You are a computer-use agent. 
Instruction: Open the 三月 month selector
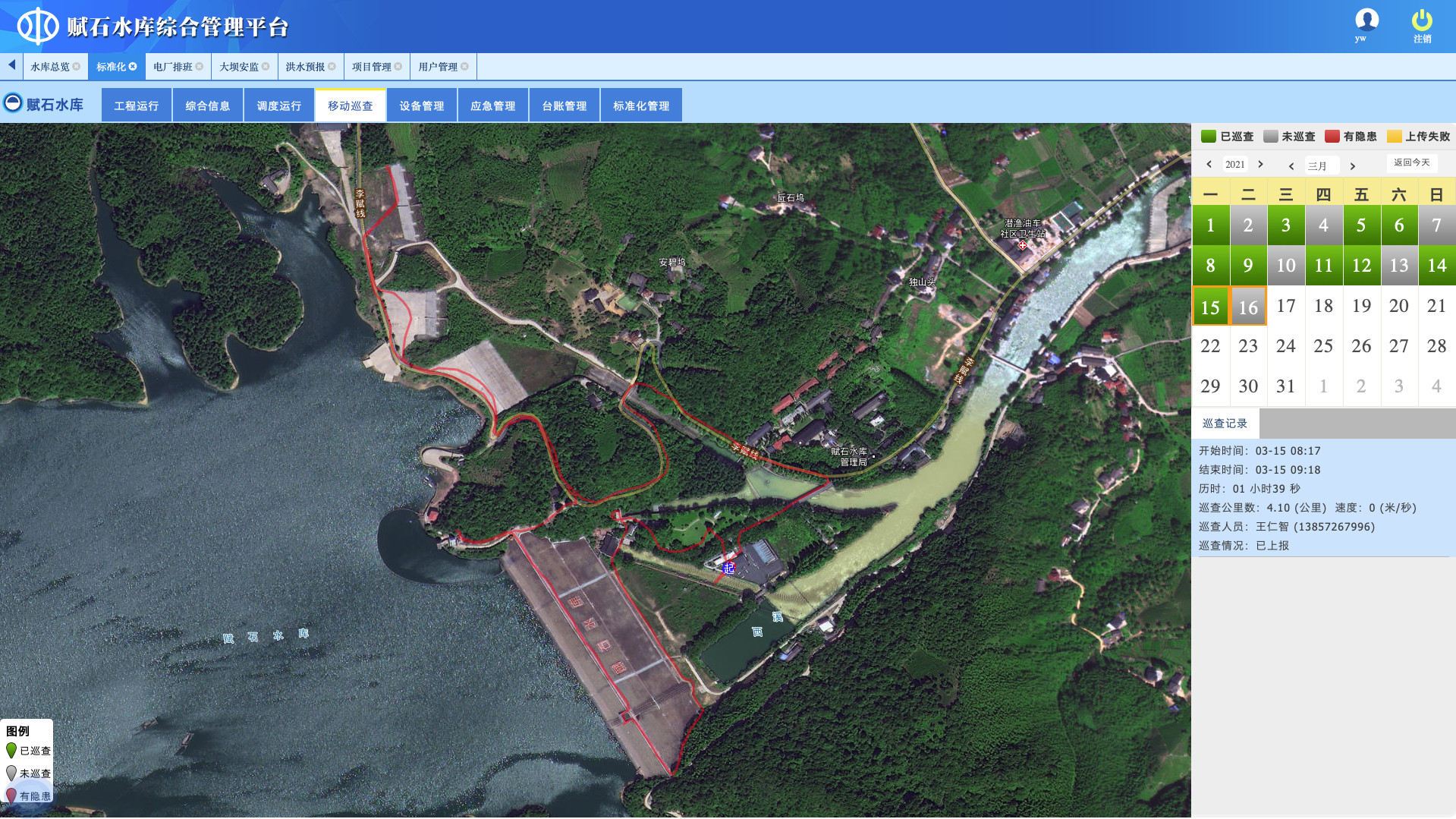[1320, 165]
